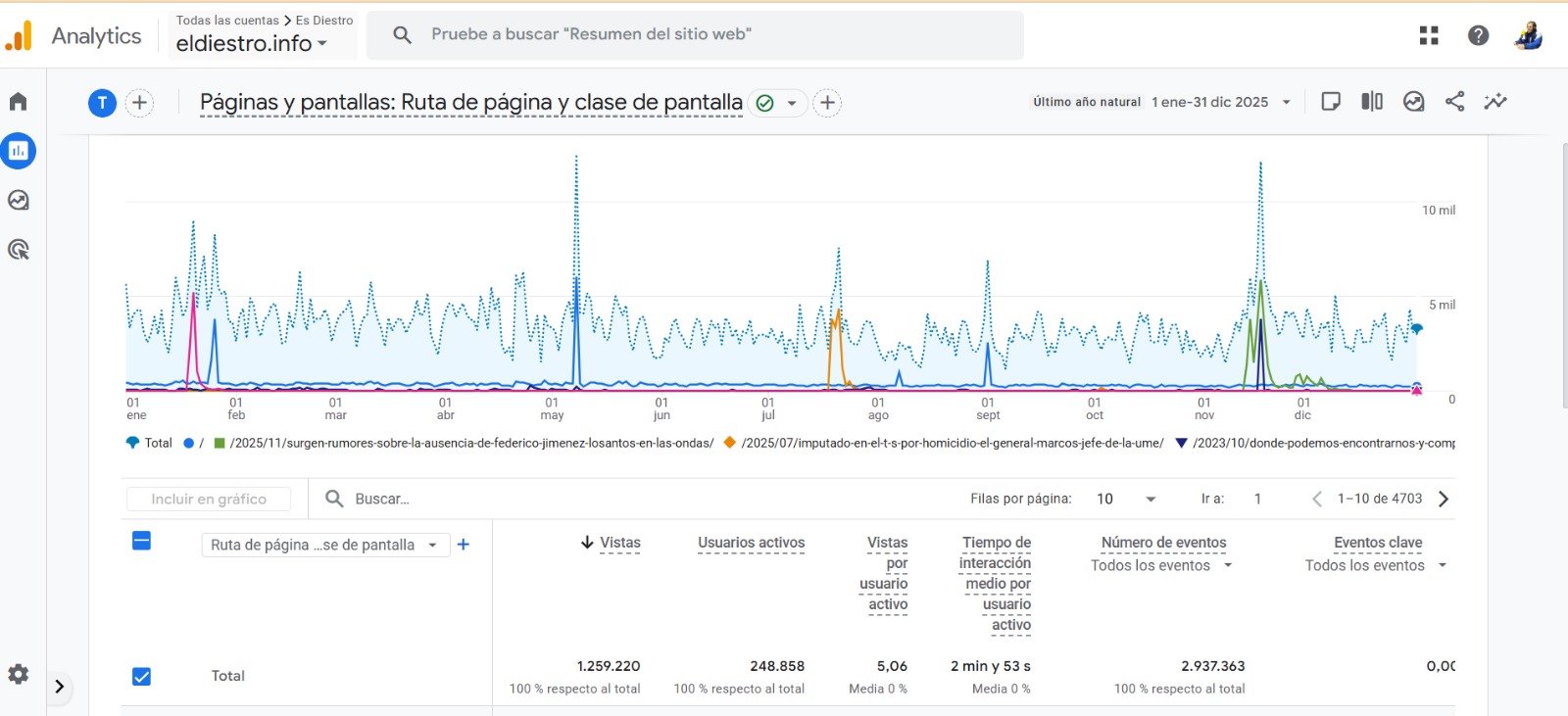The image size is (1568, 716).
Task: Open the Admin settings gear
Action: (x=19, y=674)
